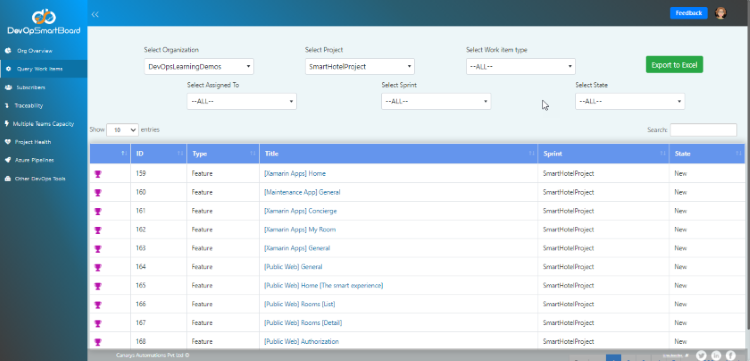Open the user avatar profile
This screenshot has width=750, height=361.
coord(720,13)
